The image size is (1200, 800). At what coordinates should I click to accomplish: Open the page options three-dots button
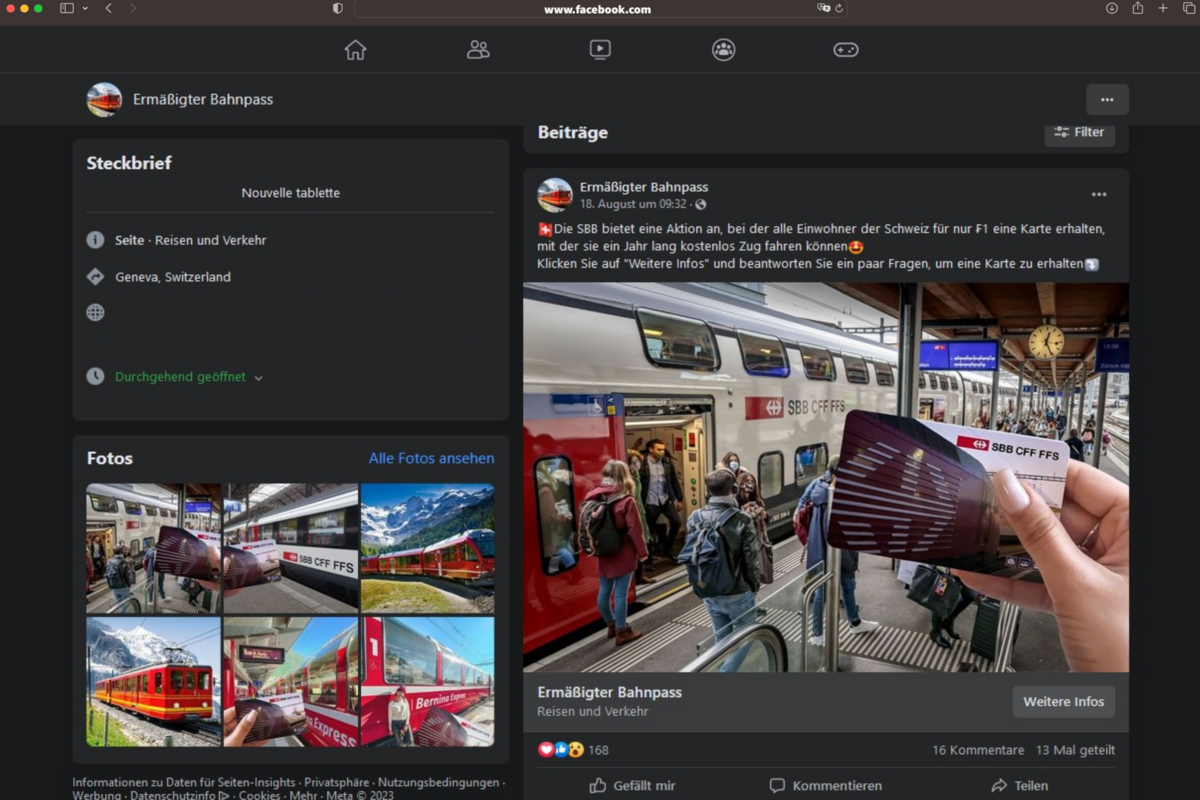1107,100
